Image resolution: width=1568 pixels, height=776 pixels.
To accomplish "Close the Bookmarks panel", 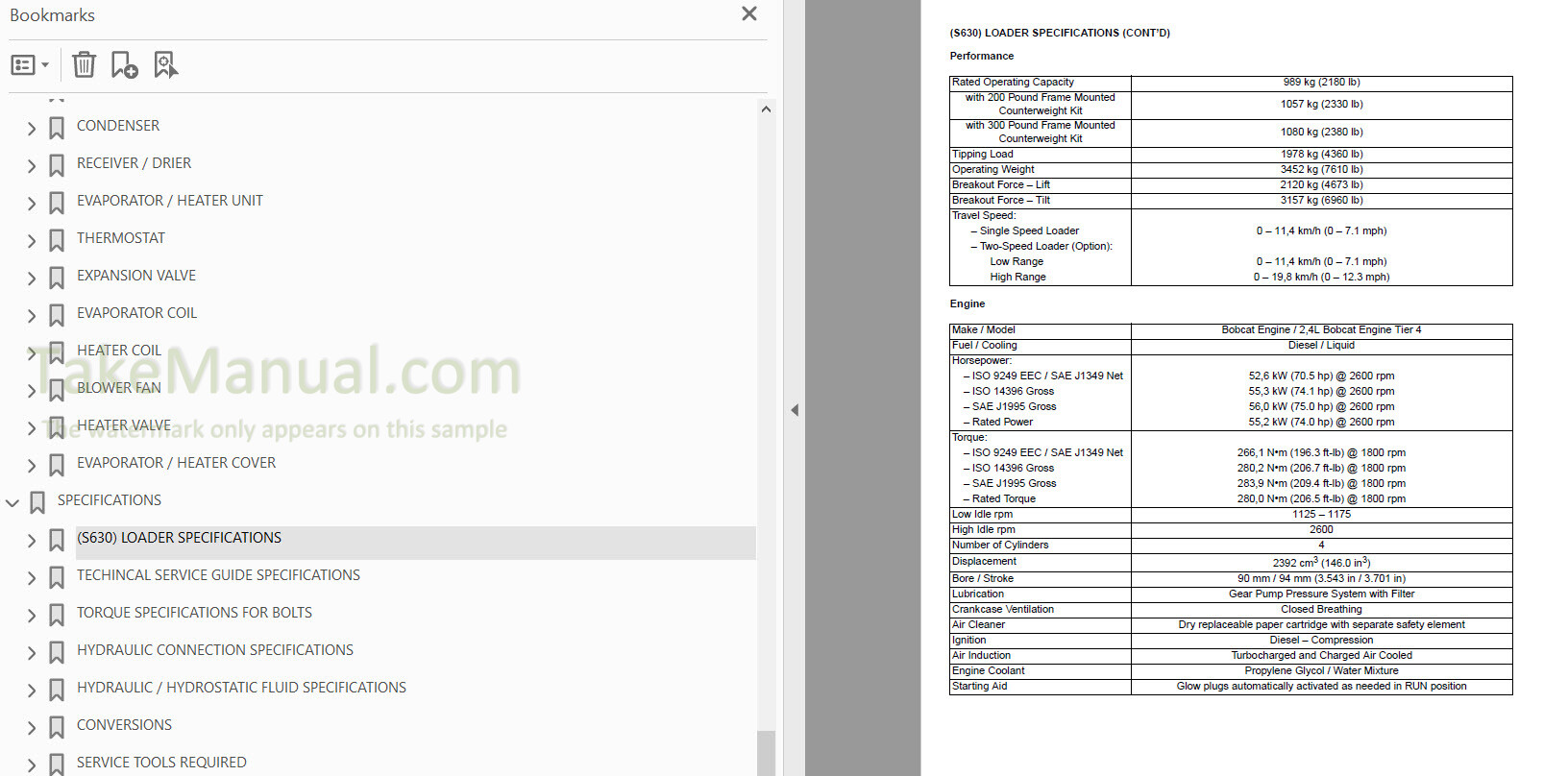I will coord(749,13).
